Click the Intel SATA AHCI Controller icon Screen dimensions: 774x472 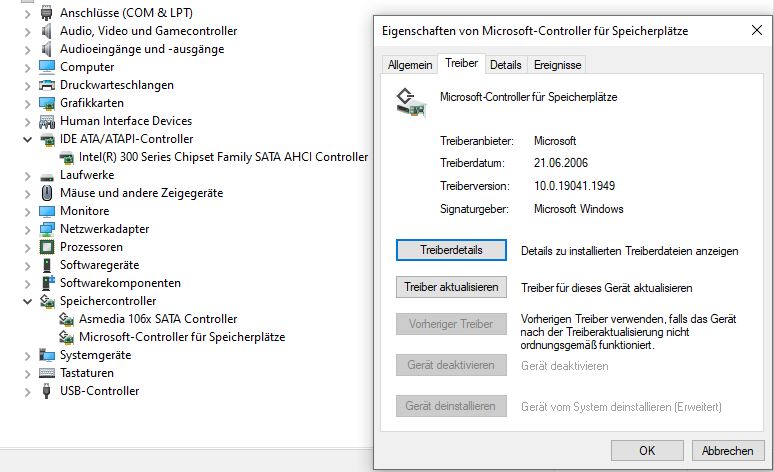tap(66, 157)
